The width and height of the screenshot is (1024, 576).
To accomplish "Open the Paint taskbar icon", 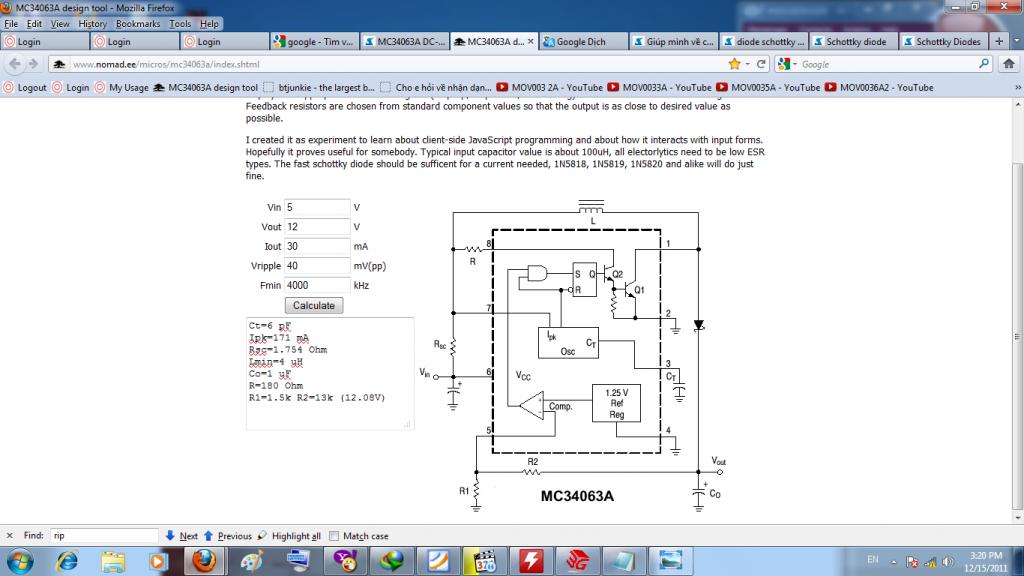I will 251,562.
